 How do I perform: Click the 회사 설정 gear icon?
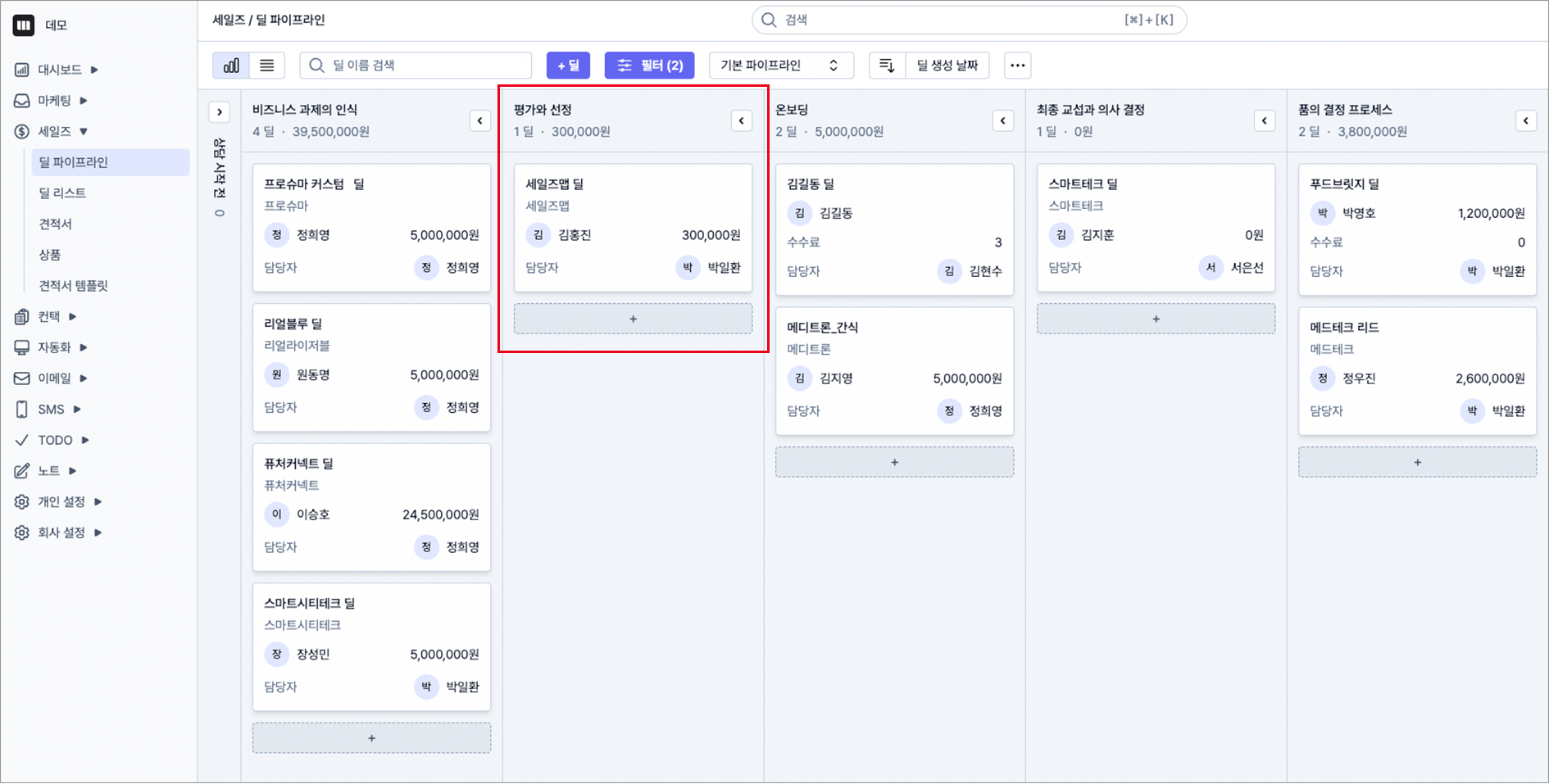click(22, 532)
